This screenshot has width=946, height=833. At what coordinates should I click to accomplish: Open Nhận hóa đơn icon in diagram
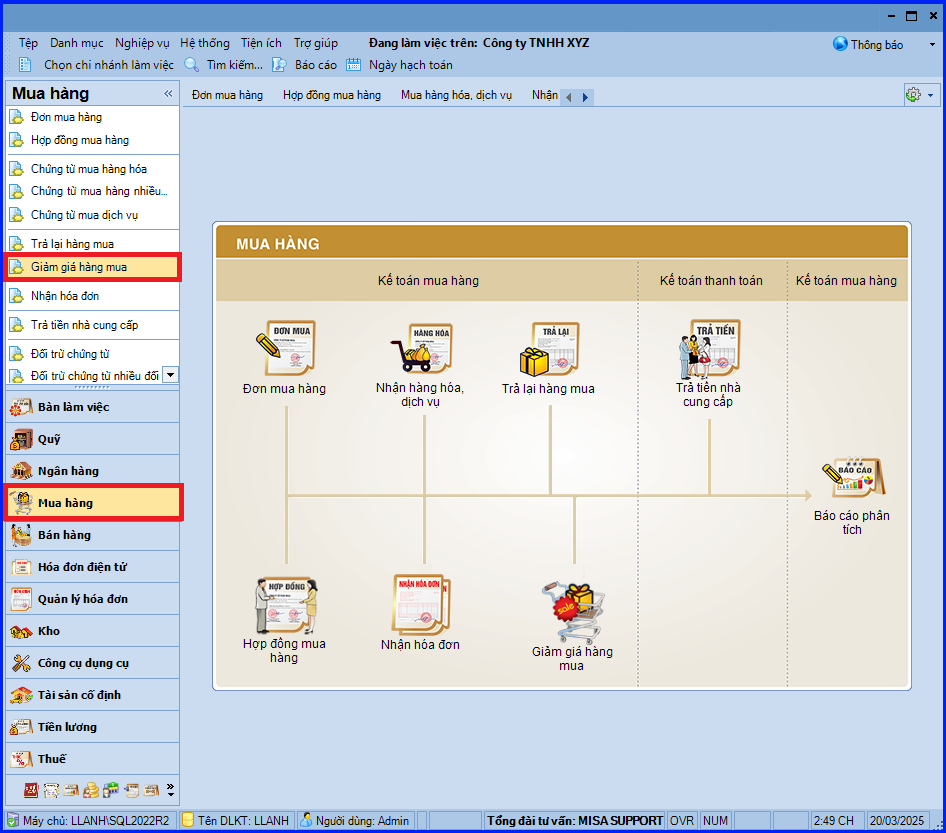pos(421,605)
